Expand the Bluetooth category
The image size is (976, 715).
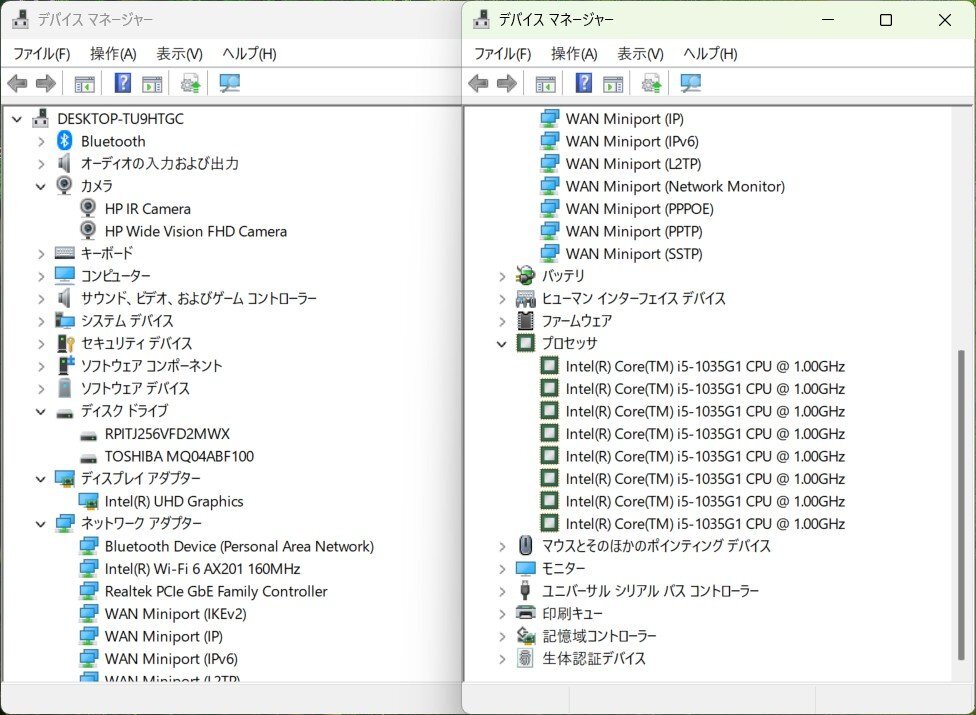(x=41, y=141)
